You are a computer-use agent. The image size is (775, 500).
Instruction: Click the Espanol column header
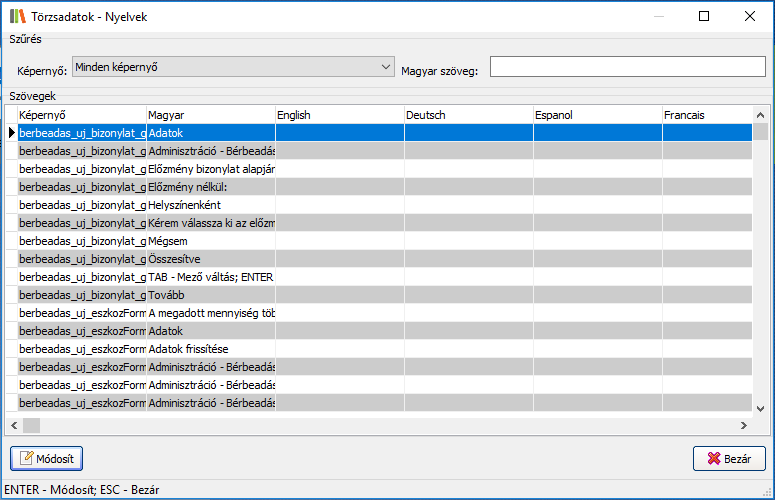[597, 115]
